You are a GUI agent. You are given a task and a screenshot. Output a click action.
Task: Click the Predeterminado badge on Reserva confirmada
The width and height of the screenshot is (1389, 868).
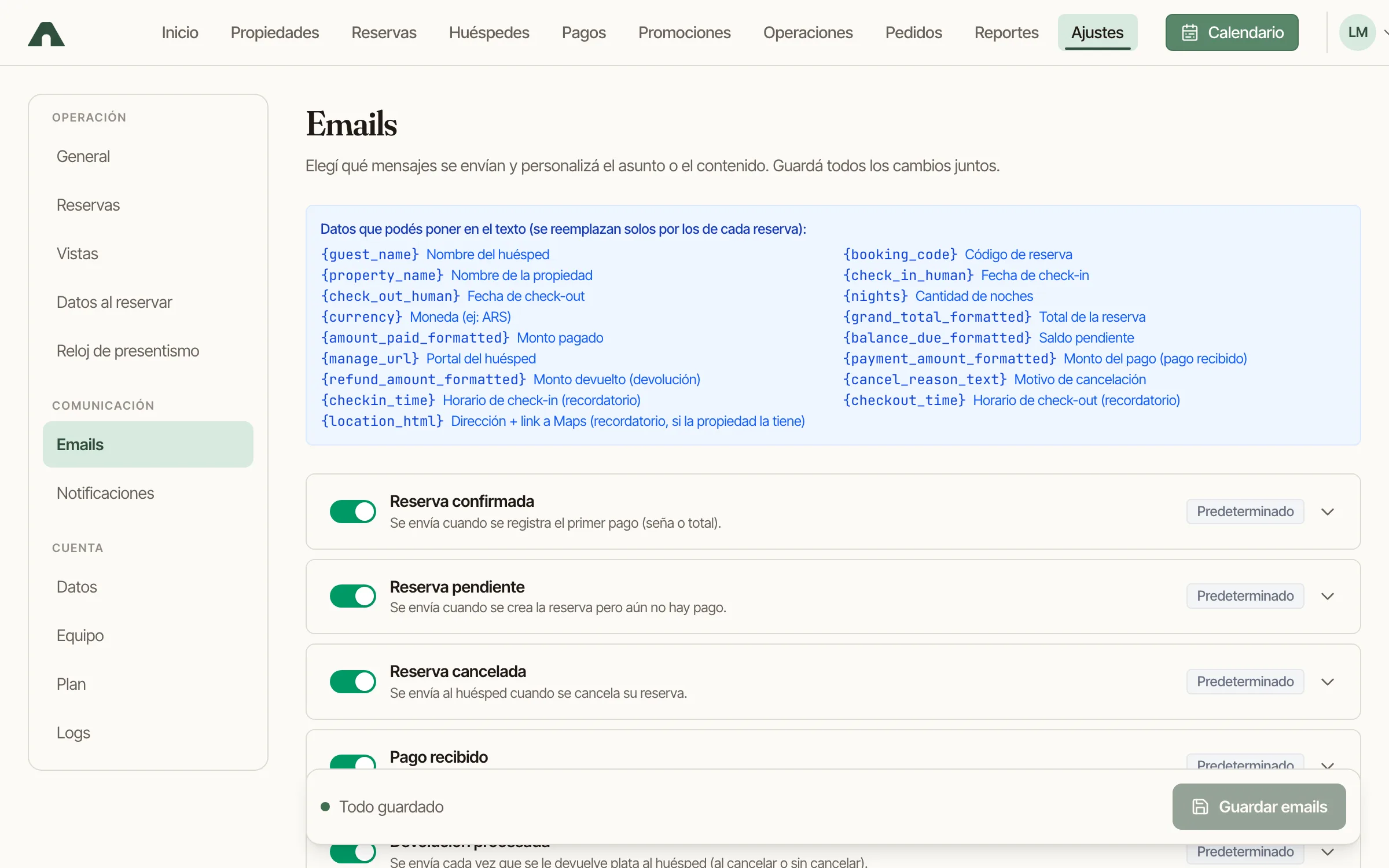click(x=1245, y=512)
